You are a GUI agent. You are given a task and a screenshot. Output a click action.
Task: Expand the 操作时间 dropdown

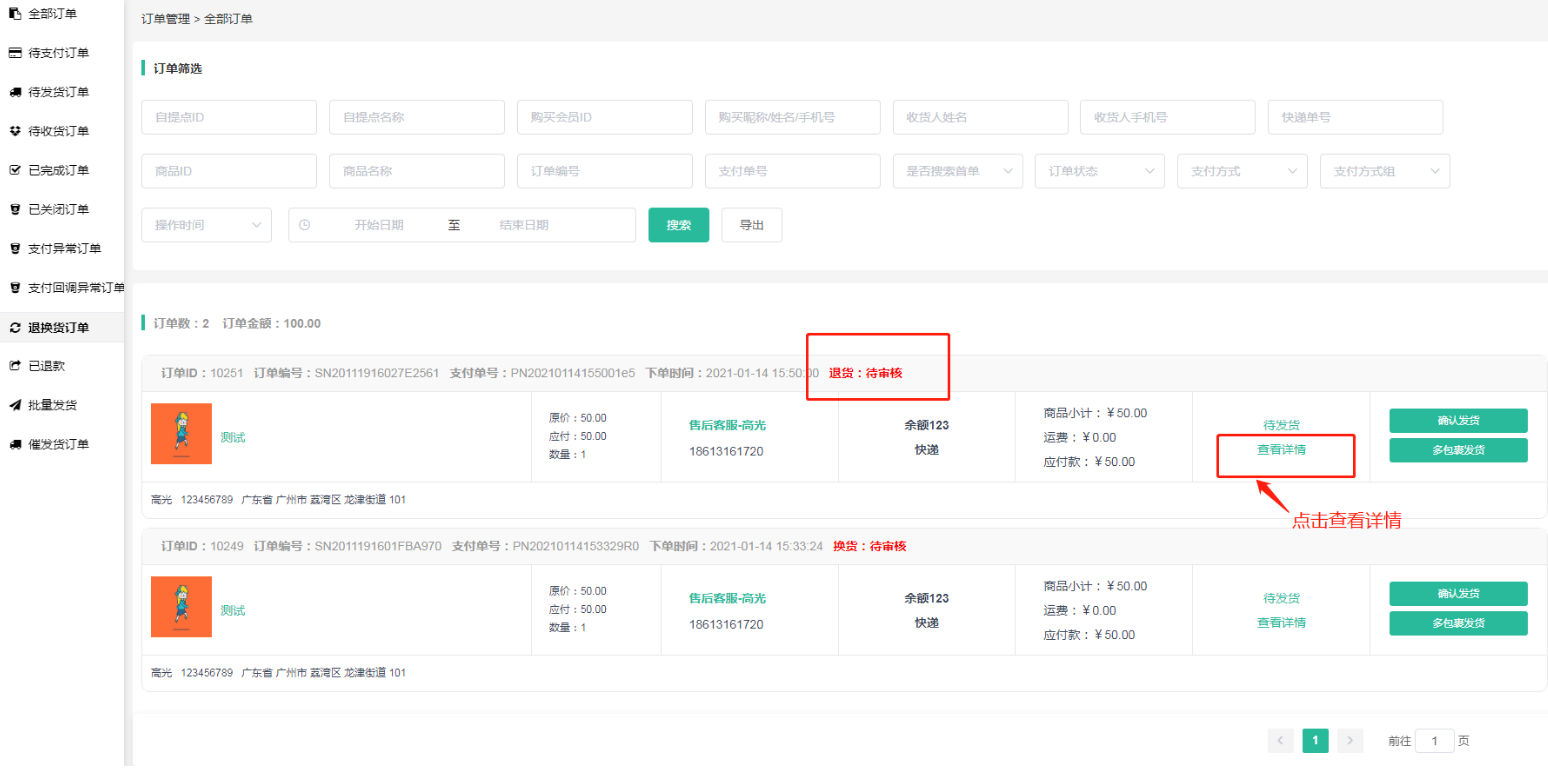point(206,225)
